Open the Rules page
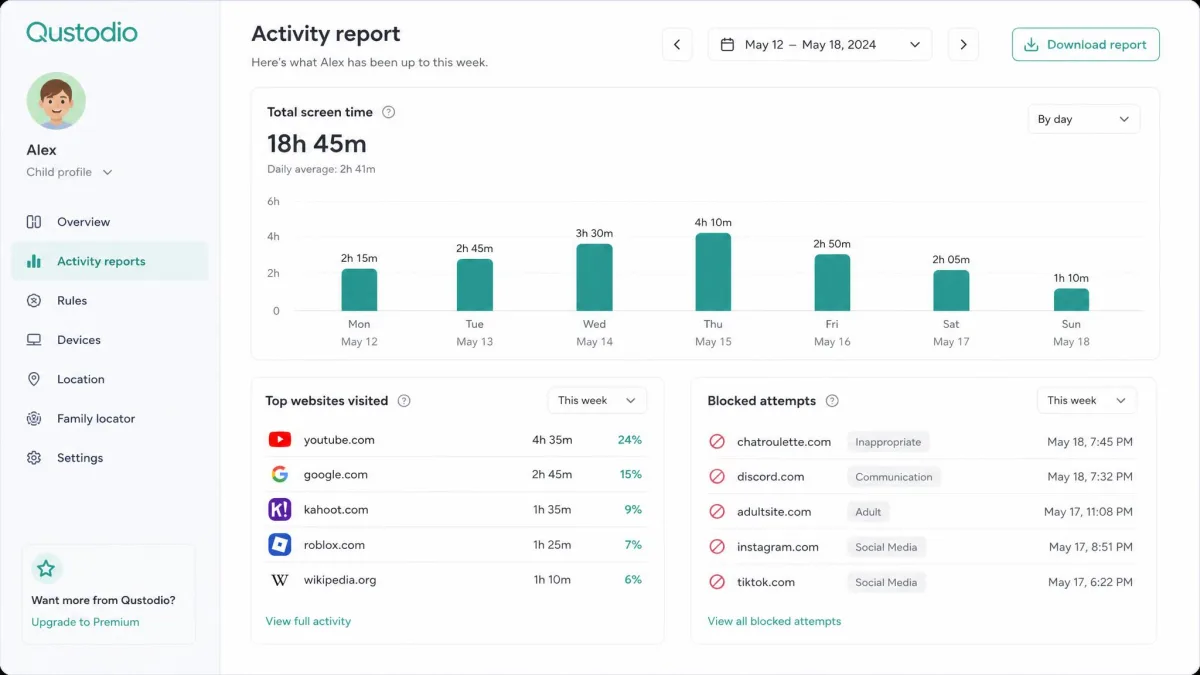Screen dimensions: 1200x675 point(72,300)
